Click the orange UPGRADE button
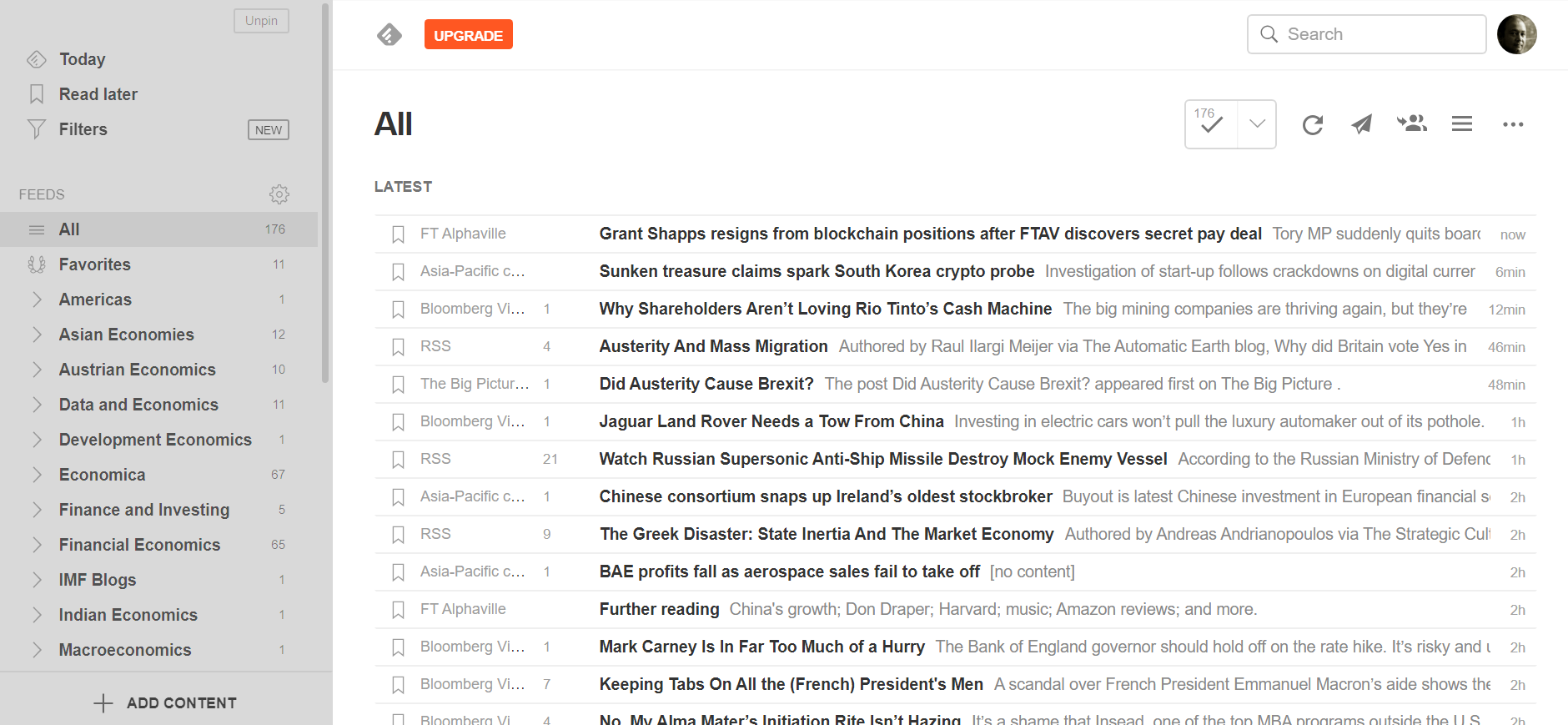 point(469,35)
